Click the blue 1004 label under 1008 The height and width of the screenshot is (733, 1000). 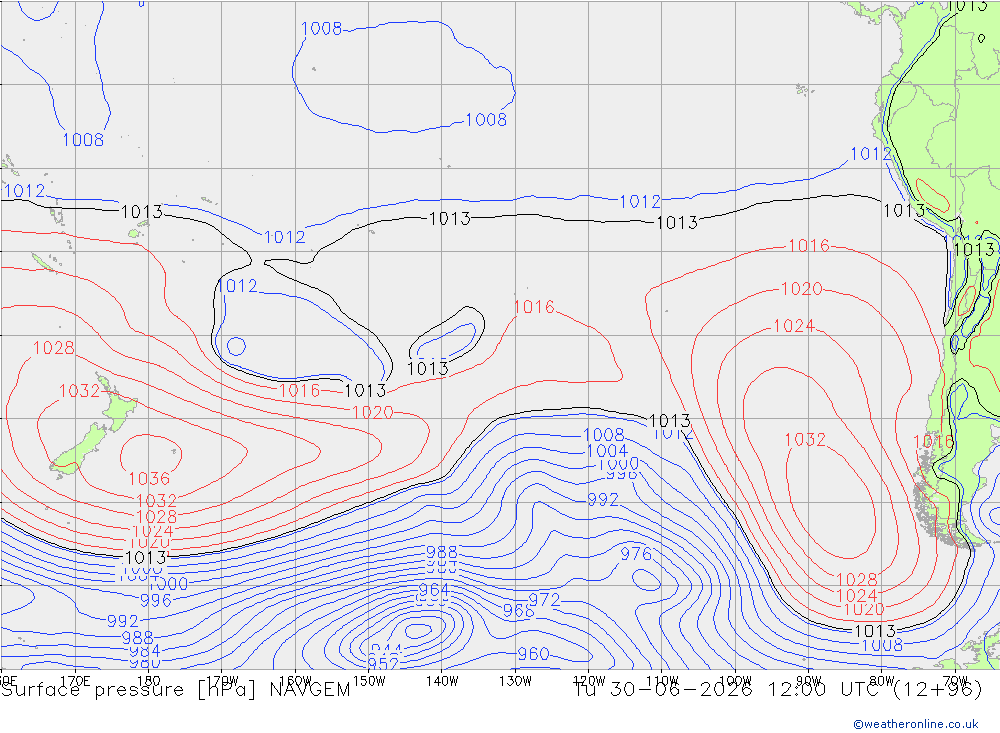(607, 451)
